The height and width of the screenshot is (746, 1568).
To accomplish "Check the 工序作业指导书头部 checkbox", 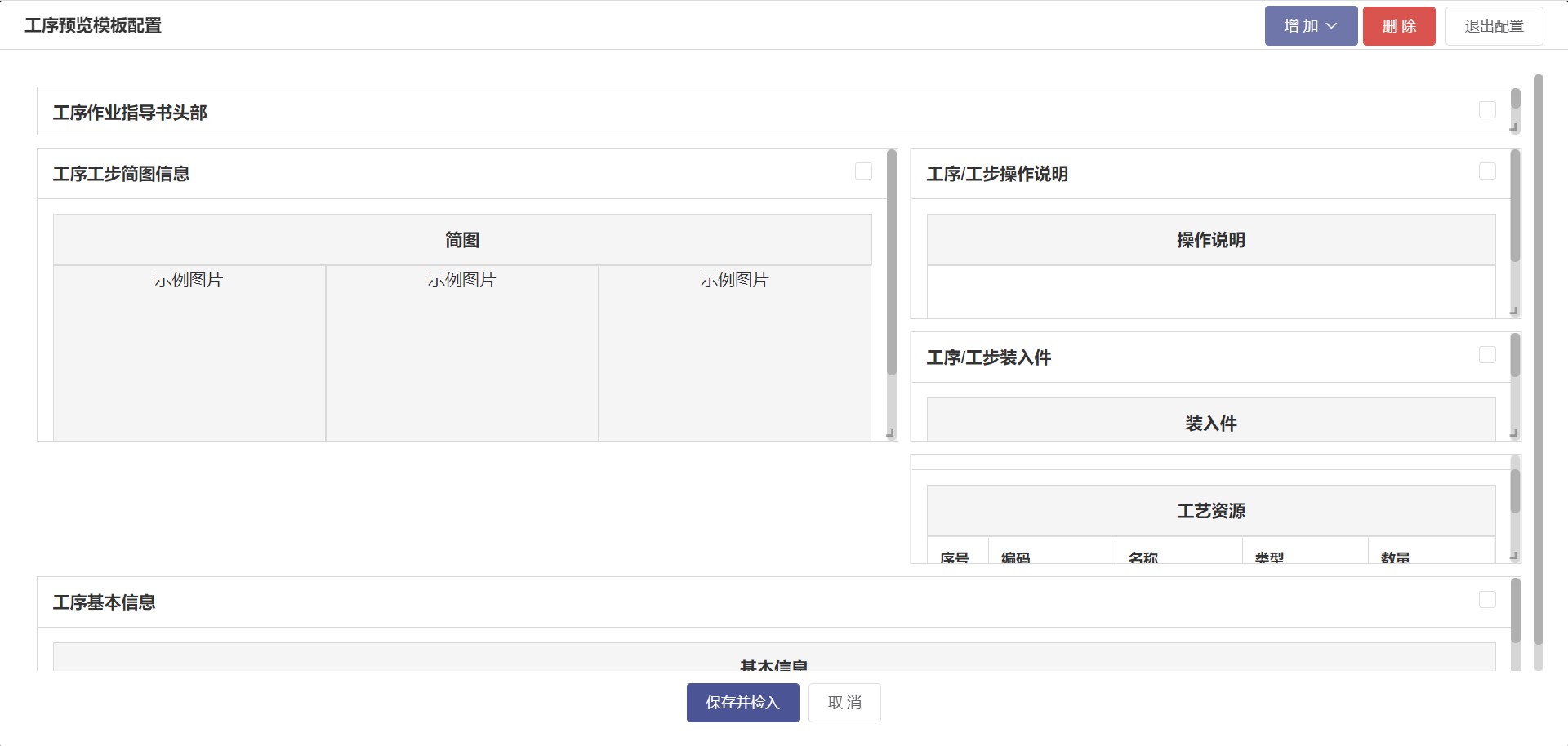I will point(1487,110).
